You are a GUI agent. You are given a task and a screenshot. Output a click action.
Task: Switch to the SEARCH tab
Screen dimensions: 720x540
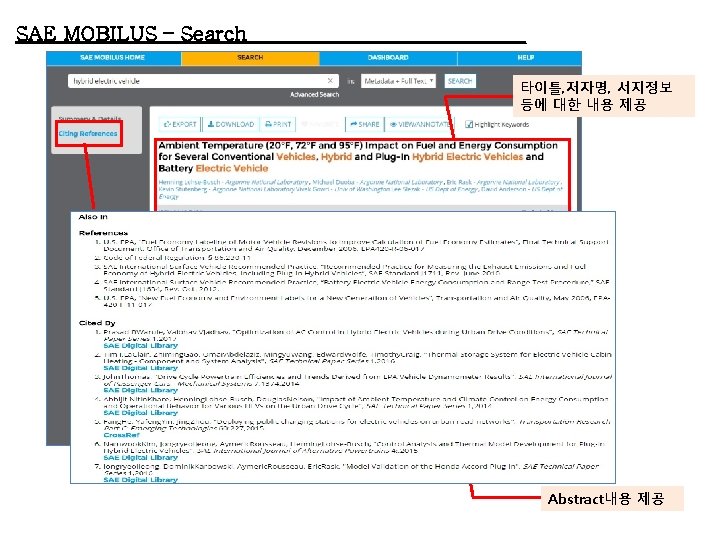(250, 58)
